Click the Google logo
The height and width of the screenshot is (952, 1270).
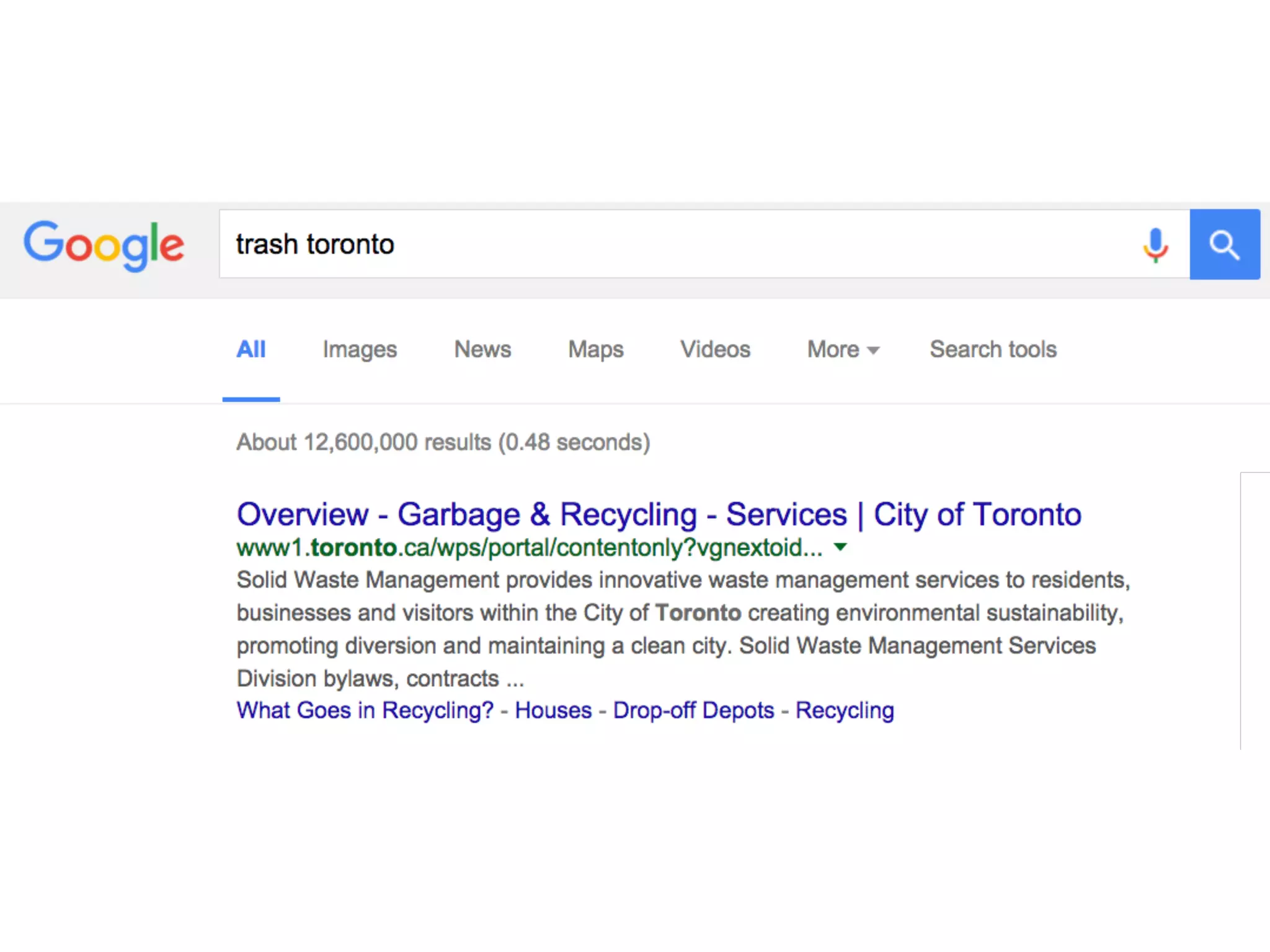click(104, 245)
